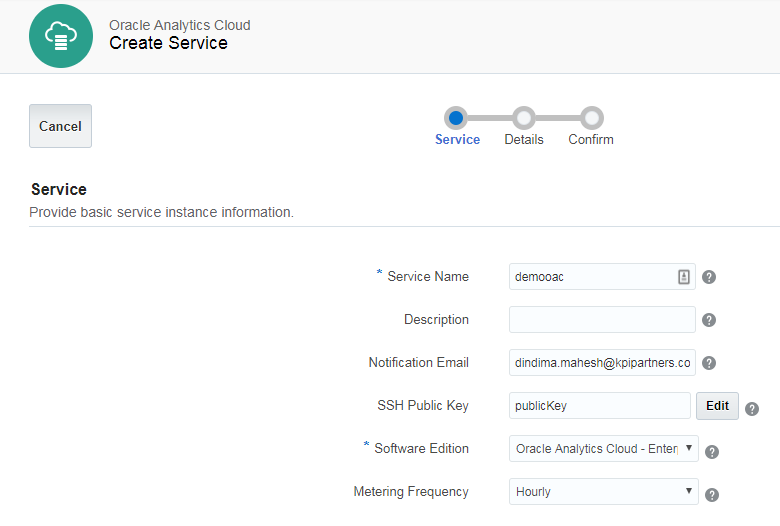Show help for Notification Email

point(709,363)
